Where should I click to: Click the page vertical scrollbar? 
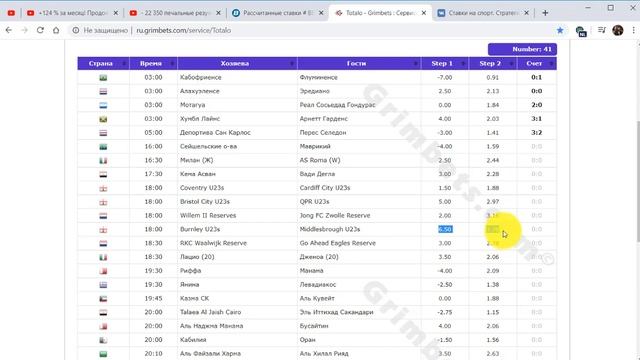(x=637, y=182)
